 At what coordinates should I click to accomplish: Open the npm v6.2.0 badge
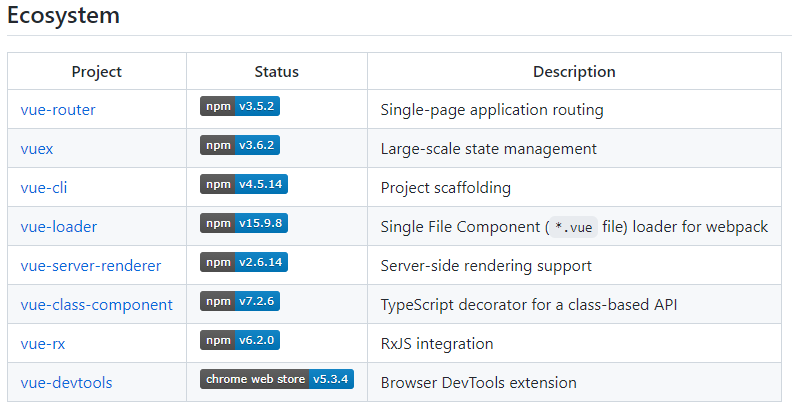click(x=240, y=341)
